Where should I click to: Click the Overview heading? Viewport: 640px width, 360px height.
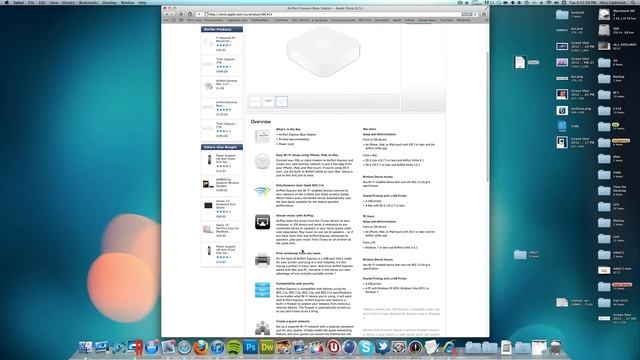click(260, 122)
